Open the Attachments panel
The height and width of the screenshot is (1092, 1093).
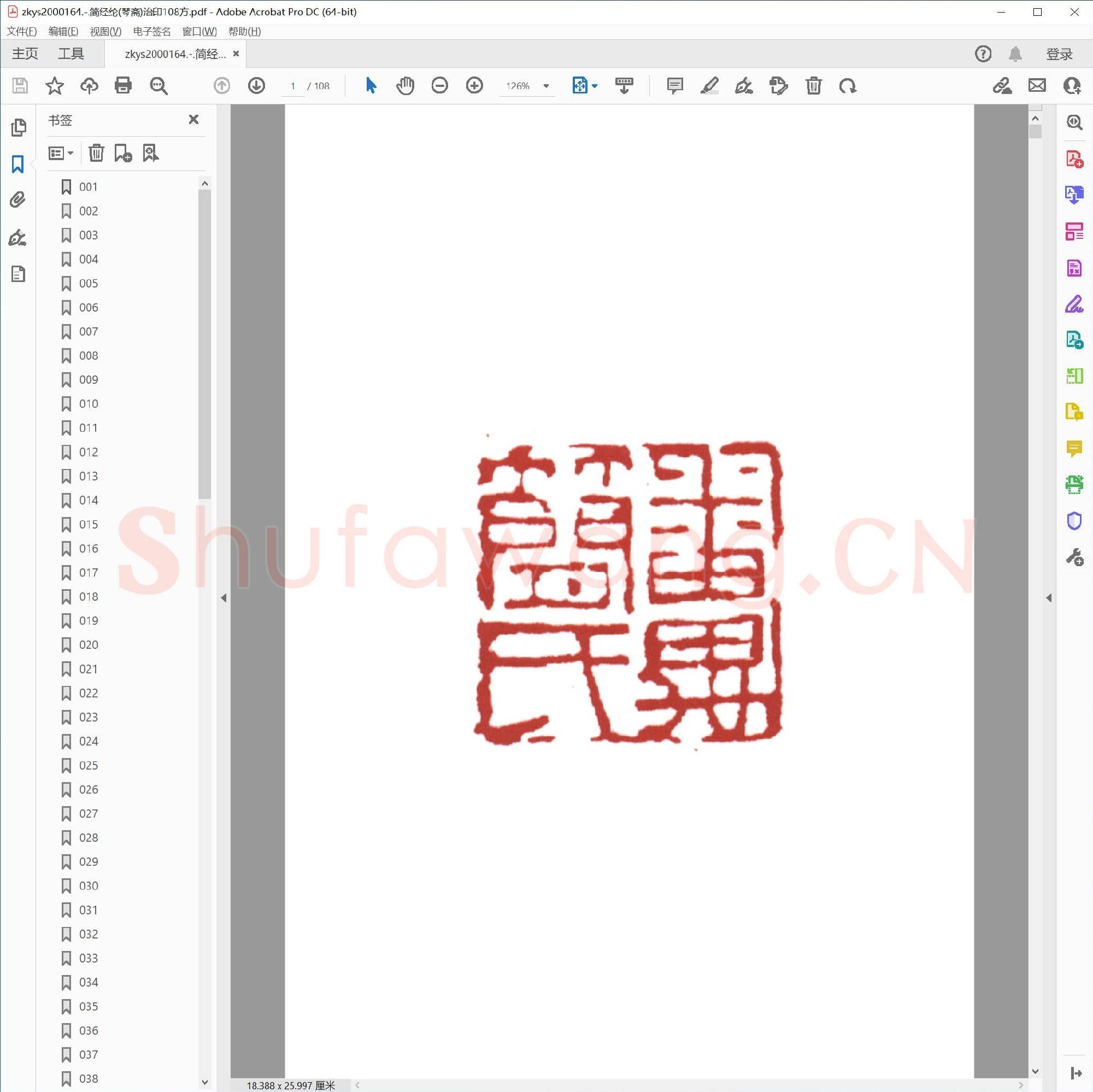point(17,199)
